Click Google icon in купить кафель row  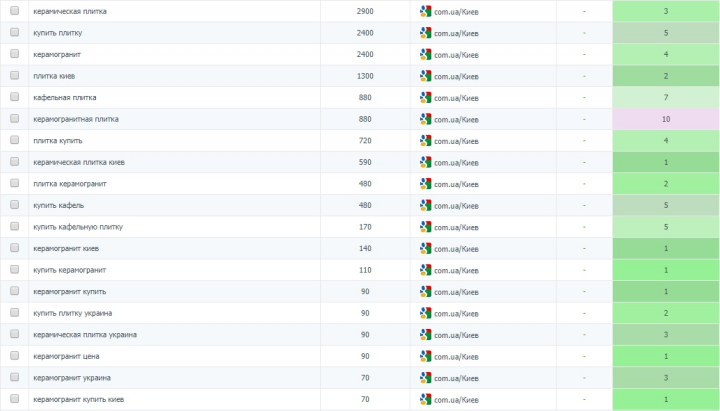[425, 206]
